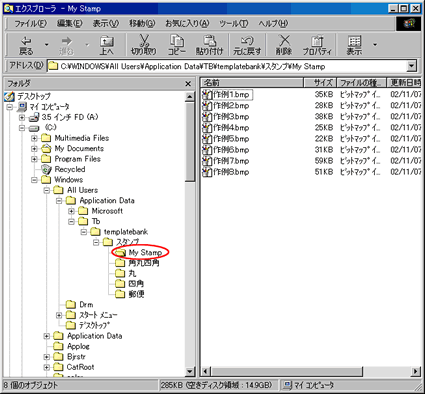Collapse the マイ コンピュータ tree node
425x394 pixels.
point(10,107)
